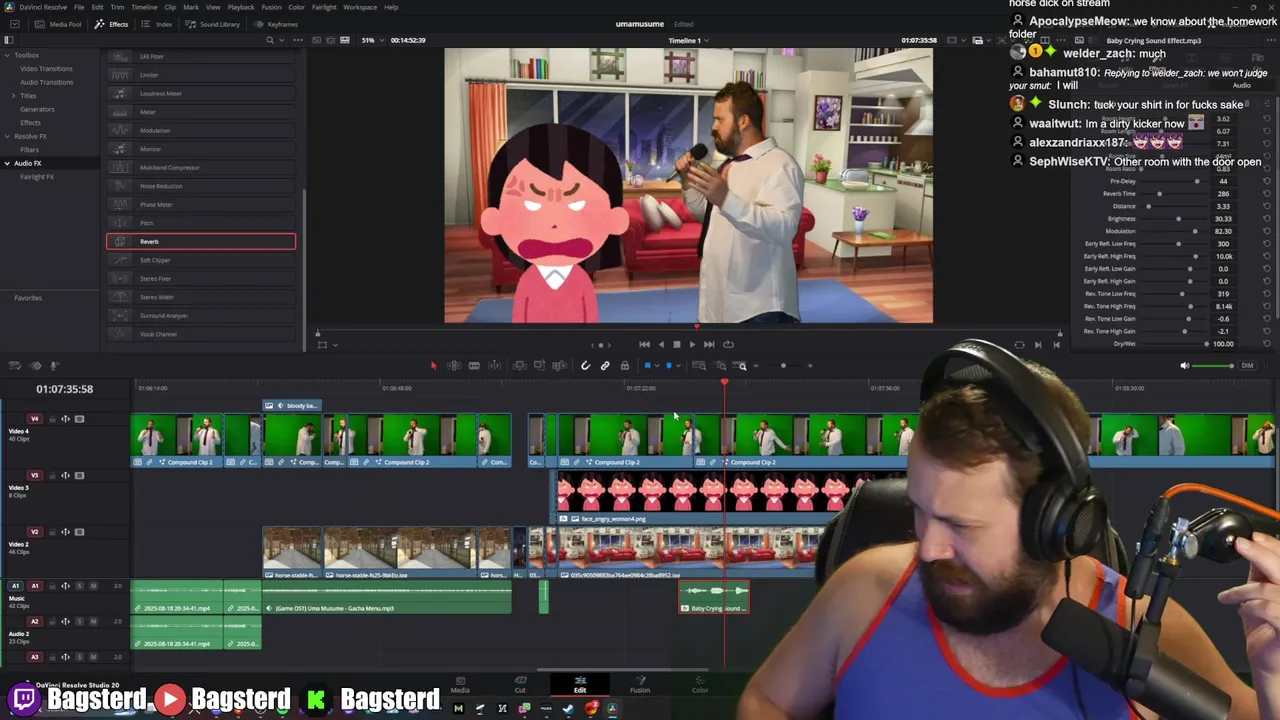Open the Playback menu

[241, 7]
